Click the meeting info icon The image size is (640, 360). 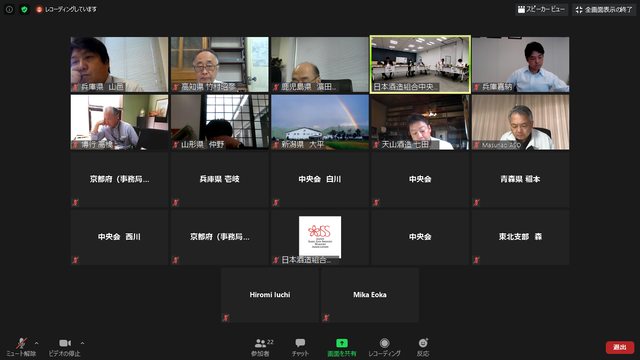coord(9,9)
